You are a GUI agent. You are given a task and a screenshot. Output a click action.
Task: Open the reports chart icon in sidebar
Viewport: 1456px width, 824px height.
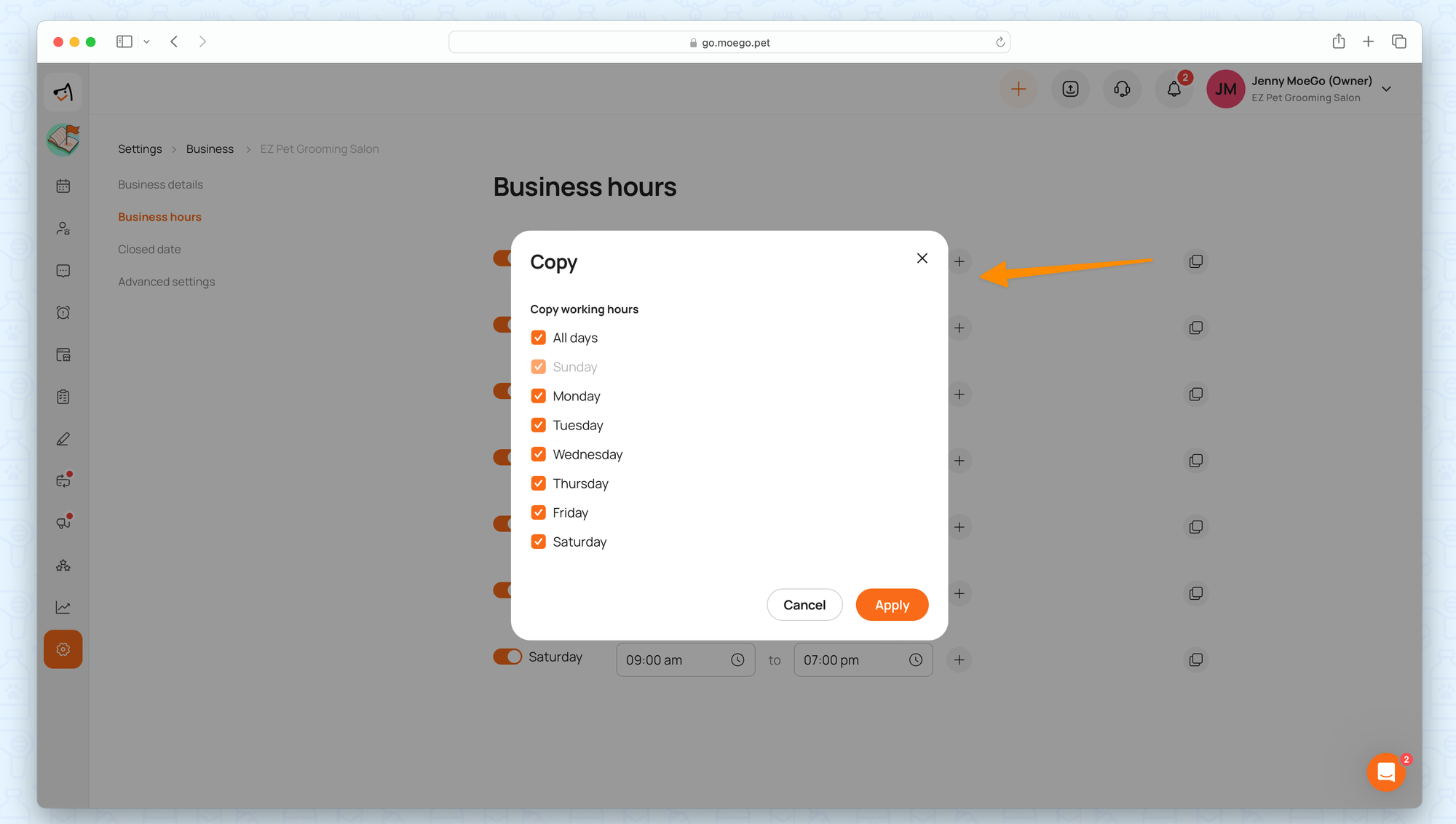coord(63,607)
